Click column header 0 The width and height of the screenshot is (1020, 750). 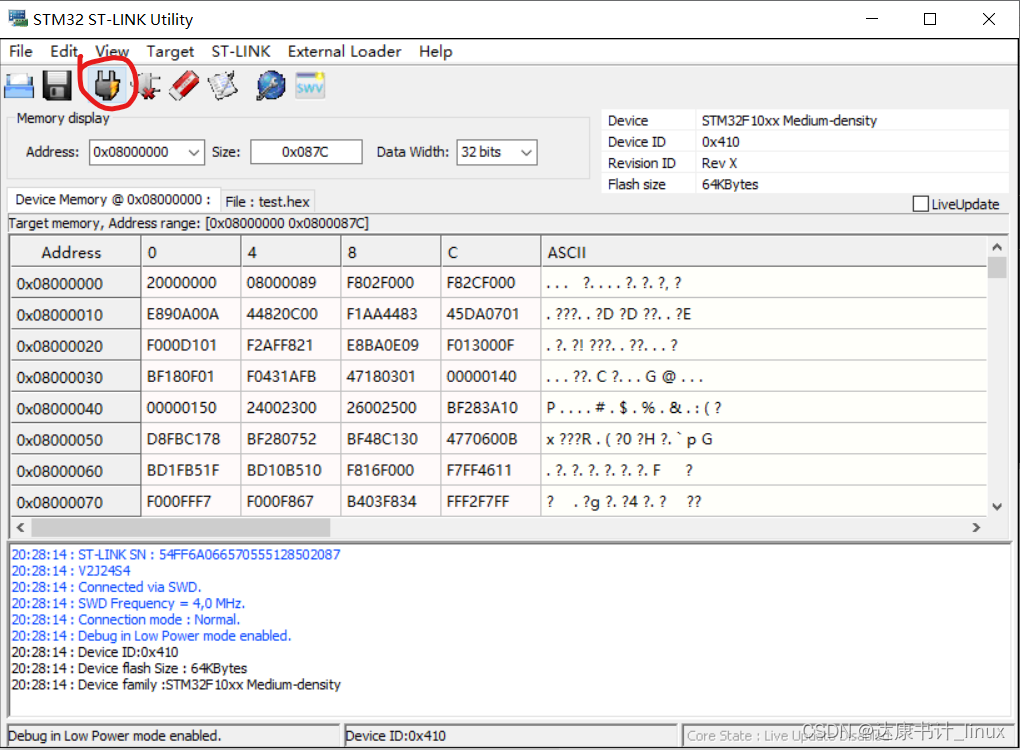pos(191,252)
